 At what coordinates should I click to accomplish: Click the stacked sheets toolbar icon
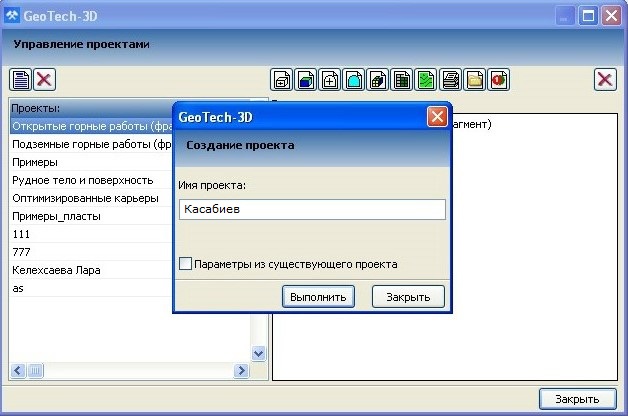point(451,79)
